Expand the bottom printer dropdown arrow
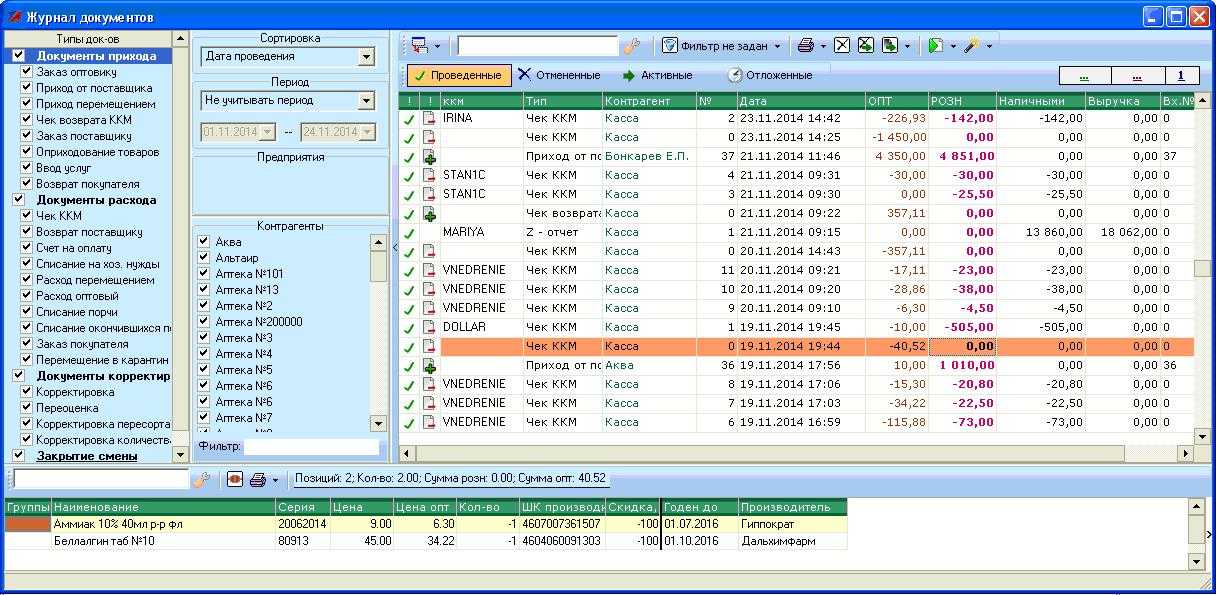 tap(275, 480)
